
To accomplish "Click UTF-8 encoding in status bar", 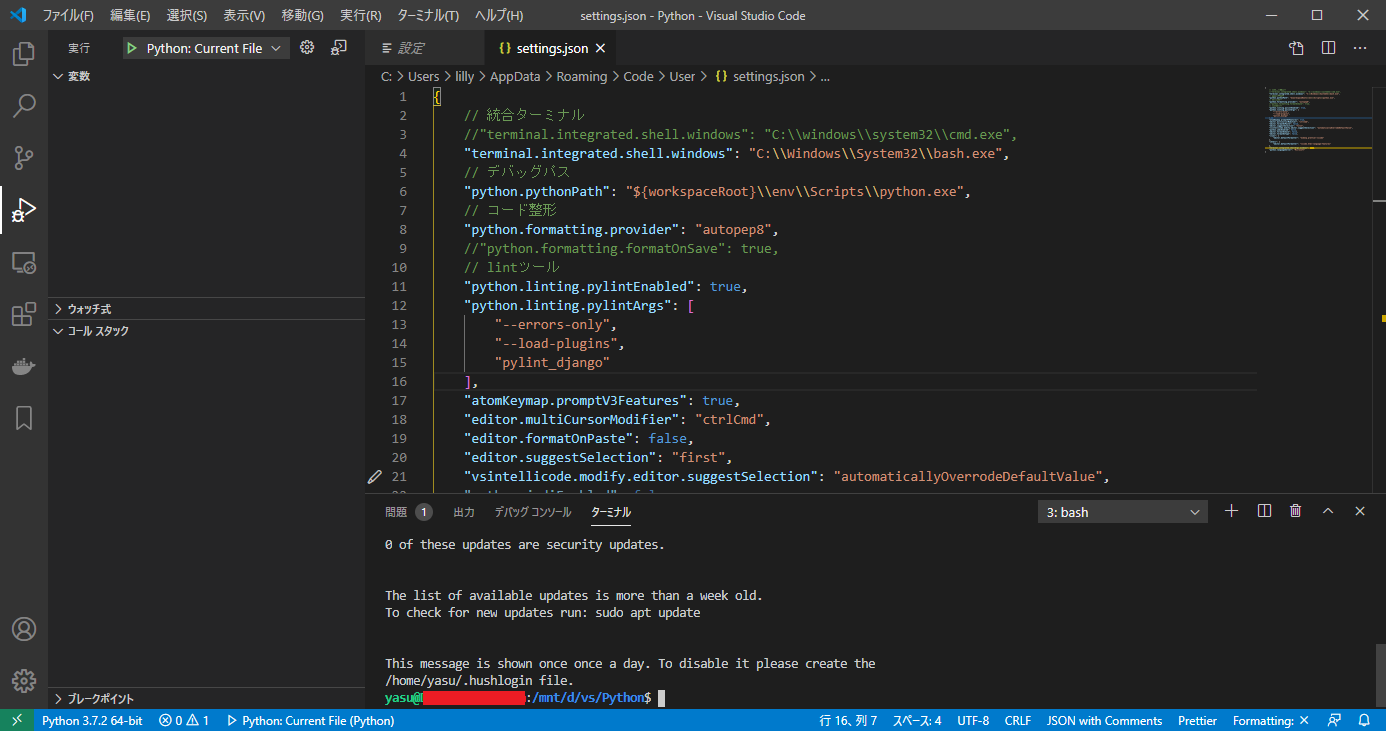I will pyautogui.click(x=973, y=720).
